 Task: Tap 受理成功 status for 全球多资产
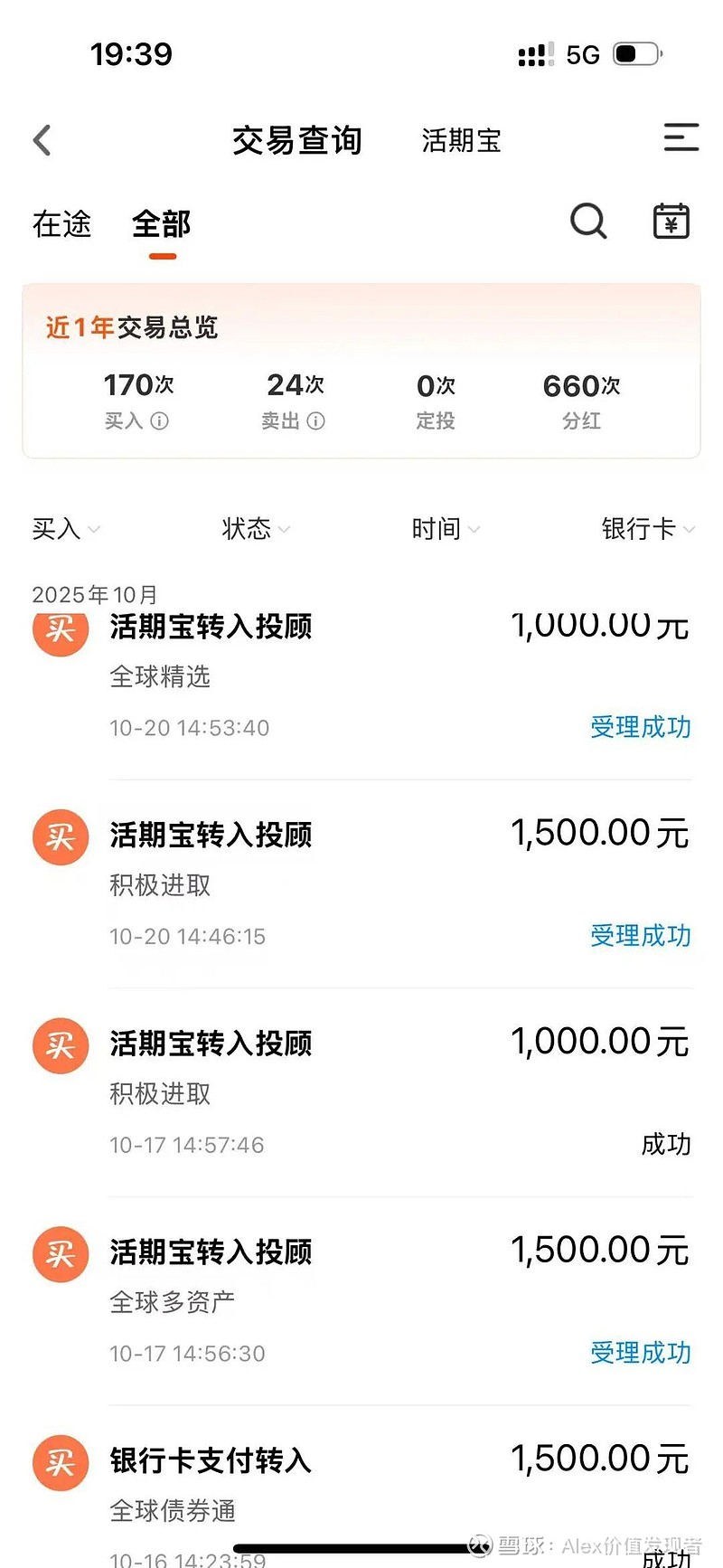[x=640, y=1353]
